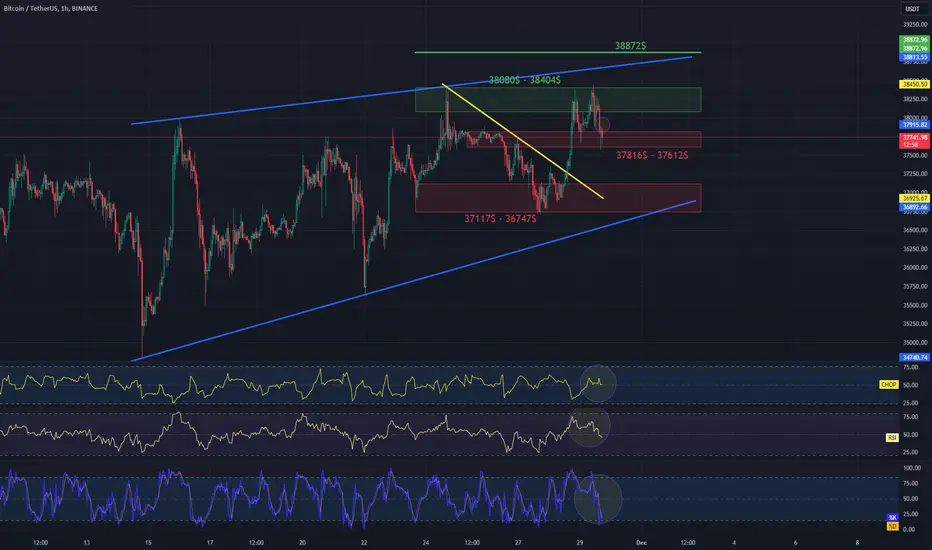Click 35500.00 on the price scale
Viewport: 932px width, 550px height.
tap(915, 305)
